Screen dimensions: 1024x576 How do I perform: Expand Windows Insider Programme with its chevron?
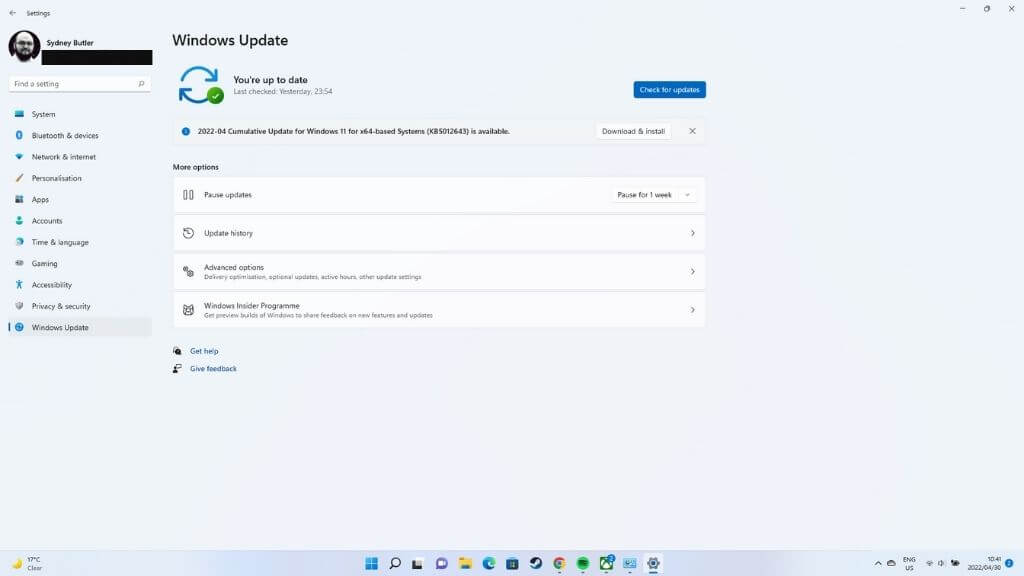click(692, 310)
